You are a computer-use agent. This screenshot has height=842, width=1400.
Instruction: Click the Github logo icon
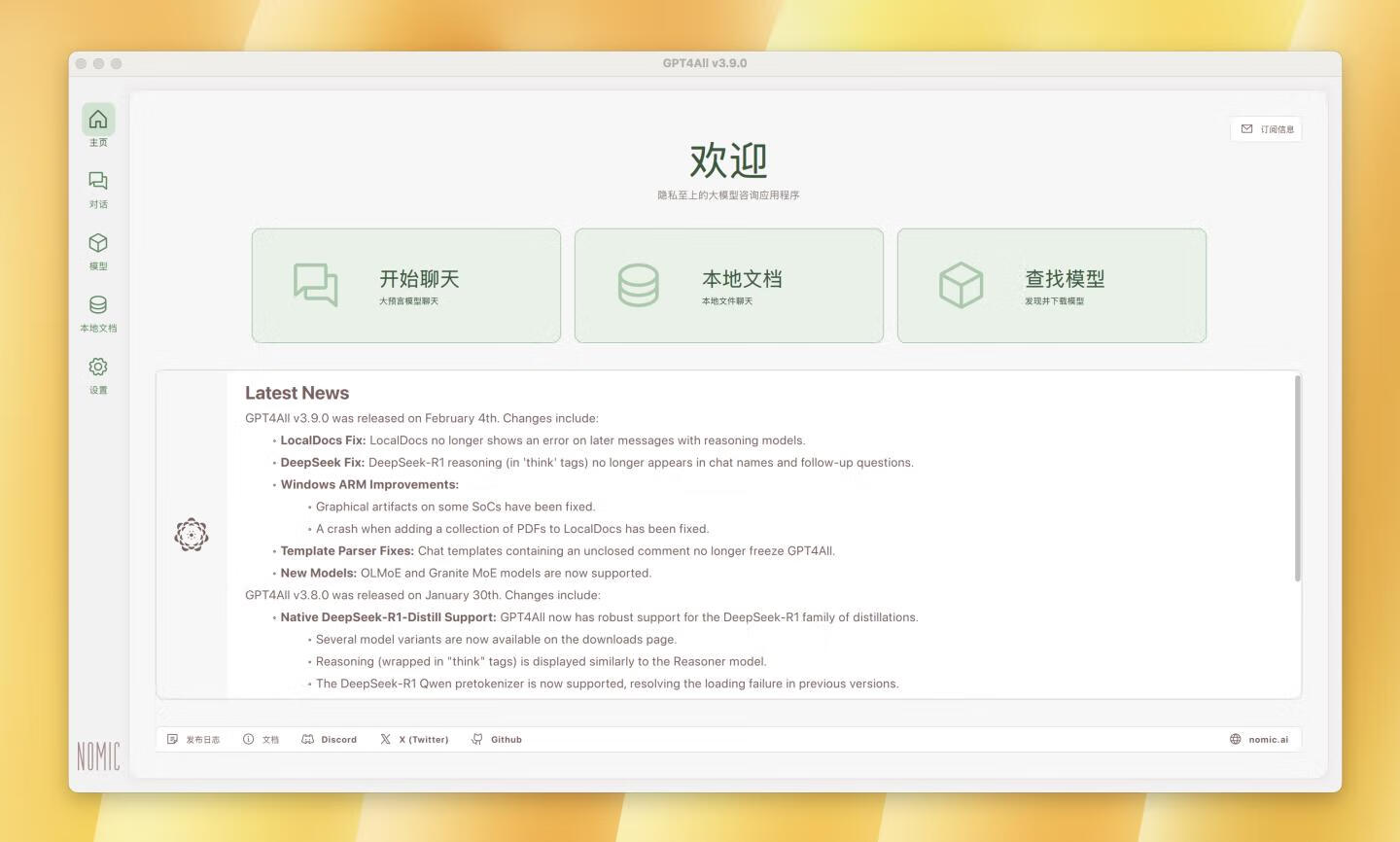[x=477, y=740]
